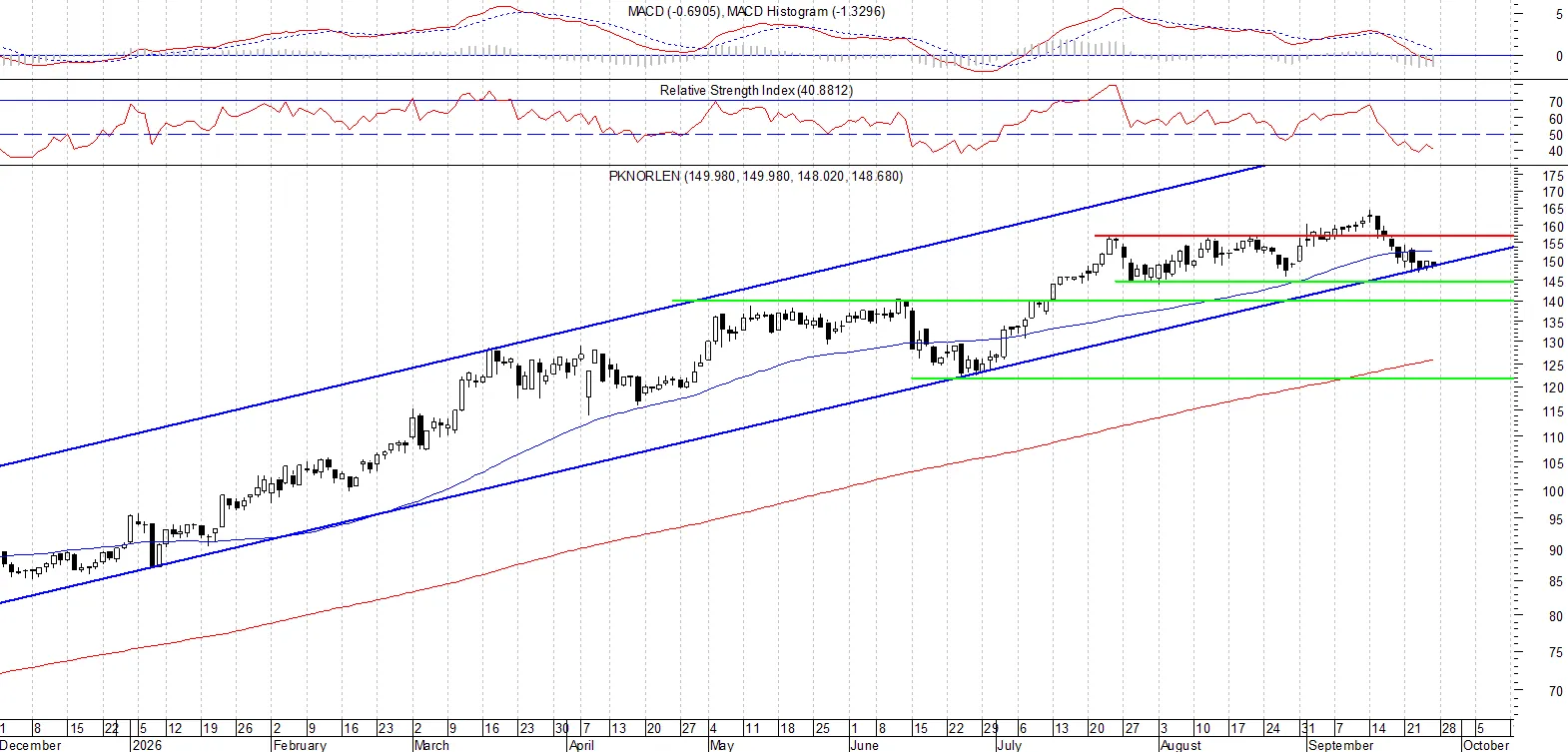This screenshot has height=752, width=1568.
Task: Select the 0 value on MACD axis
Action: pos(1559,57)
